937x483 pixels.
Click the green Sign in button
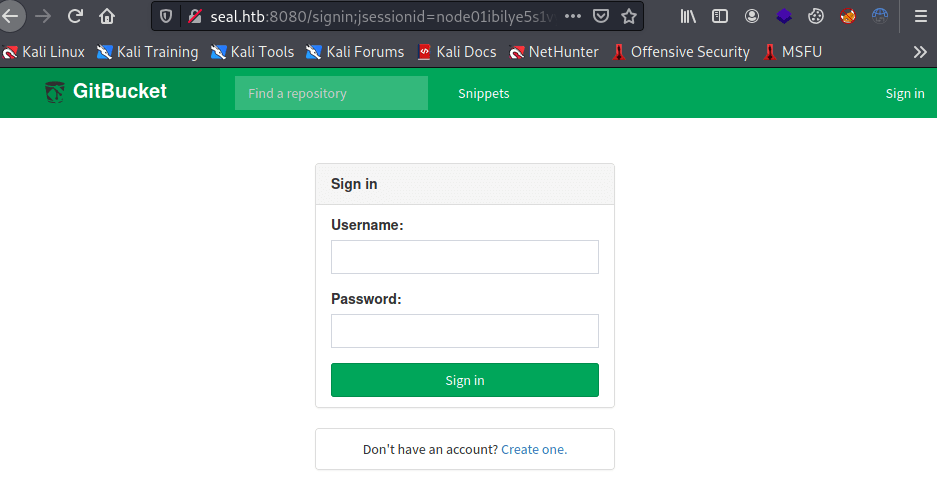pos(464,380)
